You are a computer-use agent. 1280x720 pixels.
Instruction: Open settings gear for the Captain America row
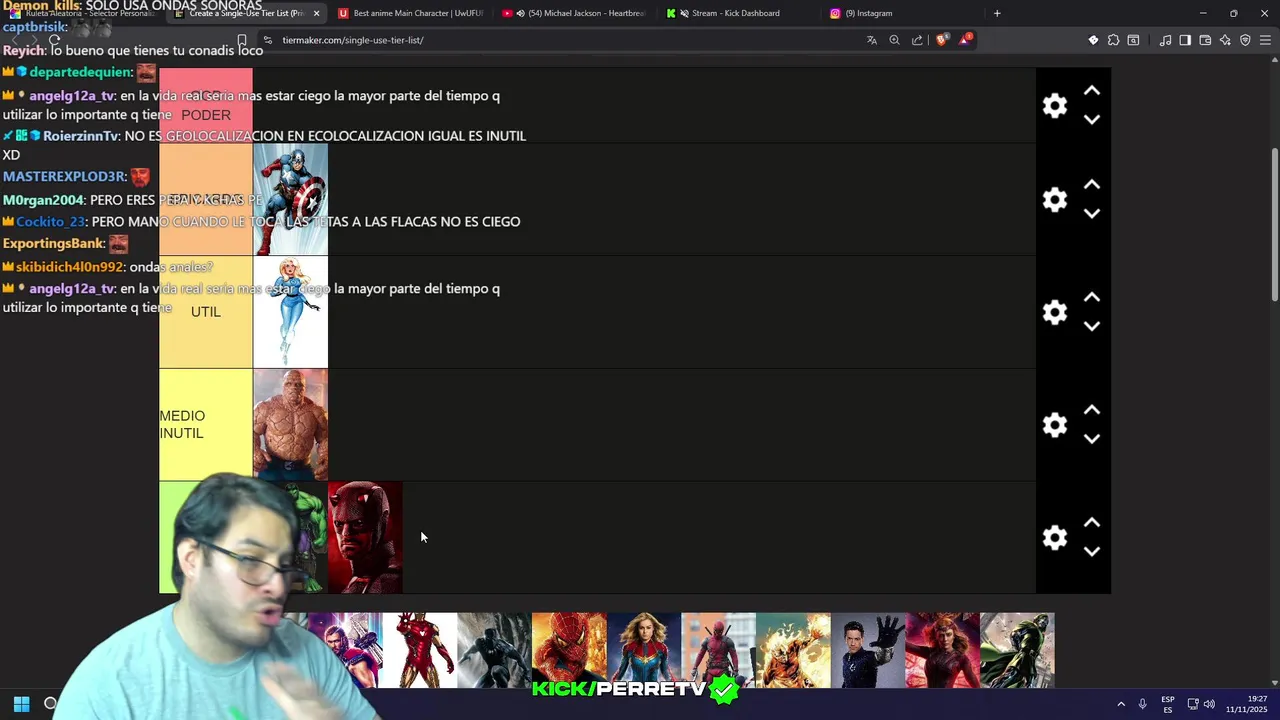point(1054,199)
